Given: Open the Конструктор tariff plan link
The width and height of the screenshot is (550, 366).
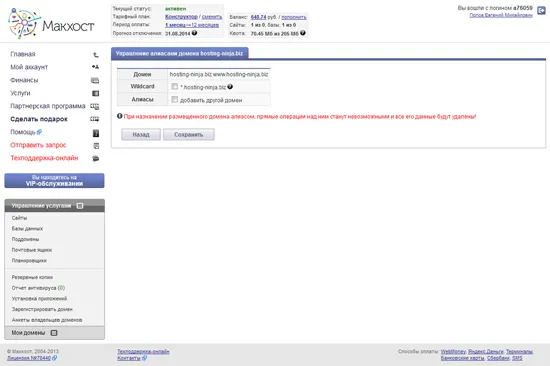Looking at the screenshot, I should click(181, 16).
